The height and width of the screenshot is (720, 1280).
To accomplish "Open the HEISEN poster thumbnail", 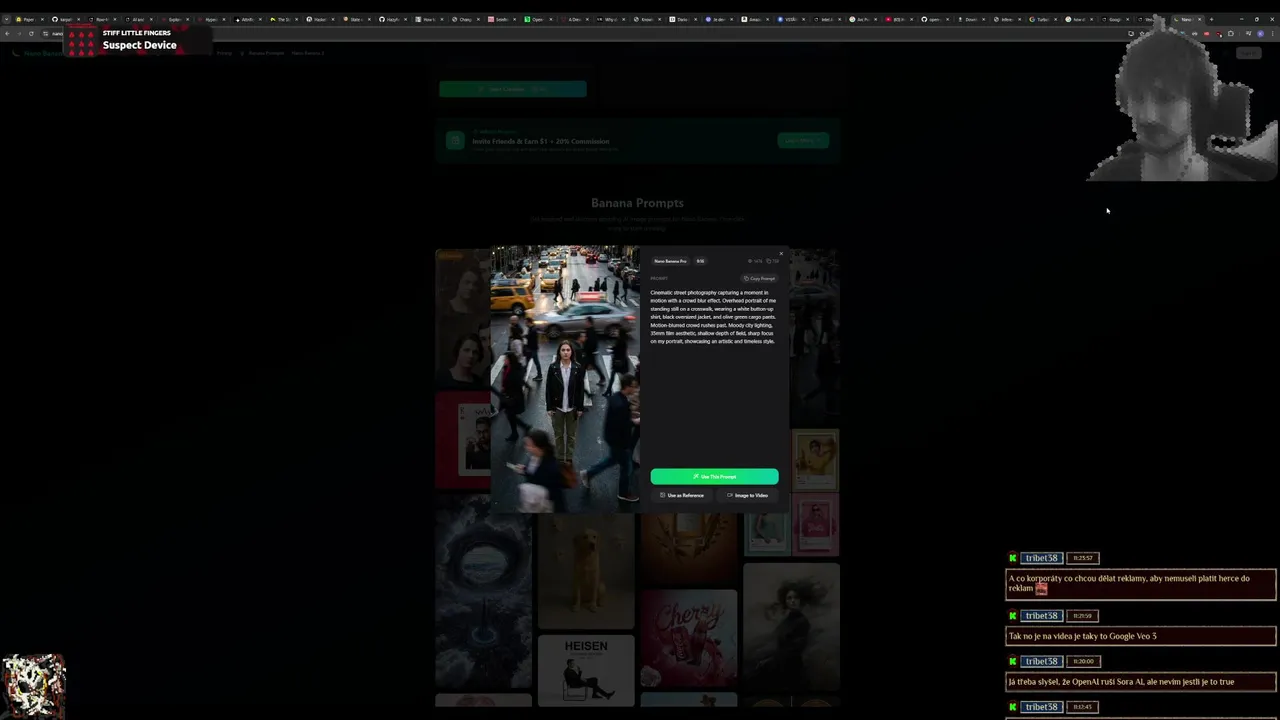I will (586, 670).
